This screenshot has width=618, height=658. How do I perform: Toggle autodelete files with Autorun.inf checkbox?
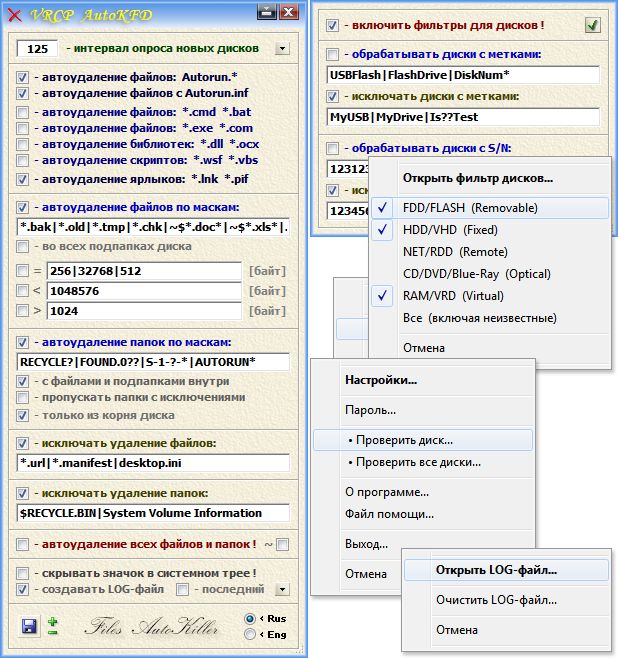pos(23,93)
